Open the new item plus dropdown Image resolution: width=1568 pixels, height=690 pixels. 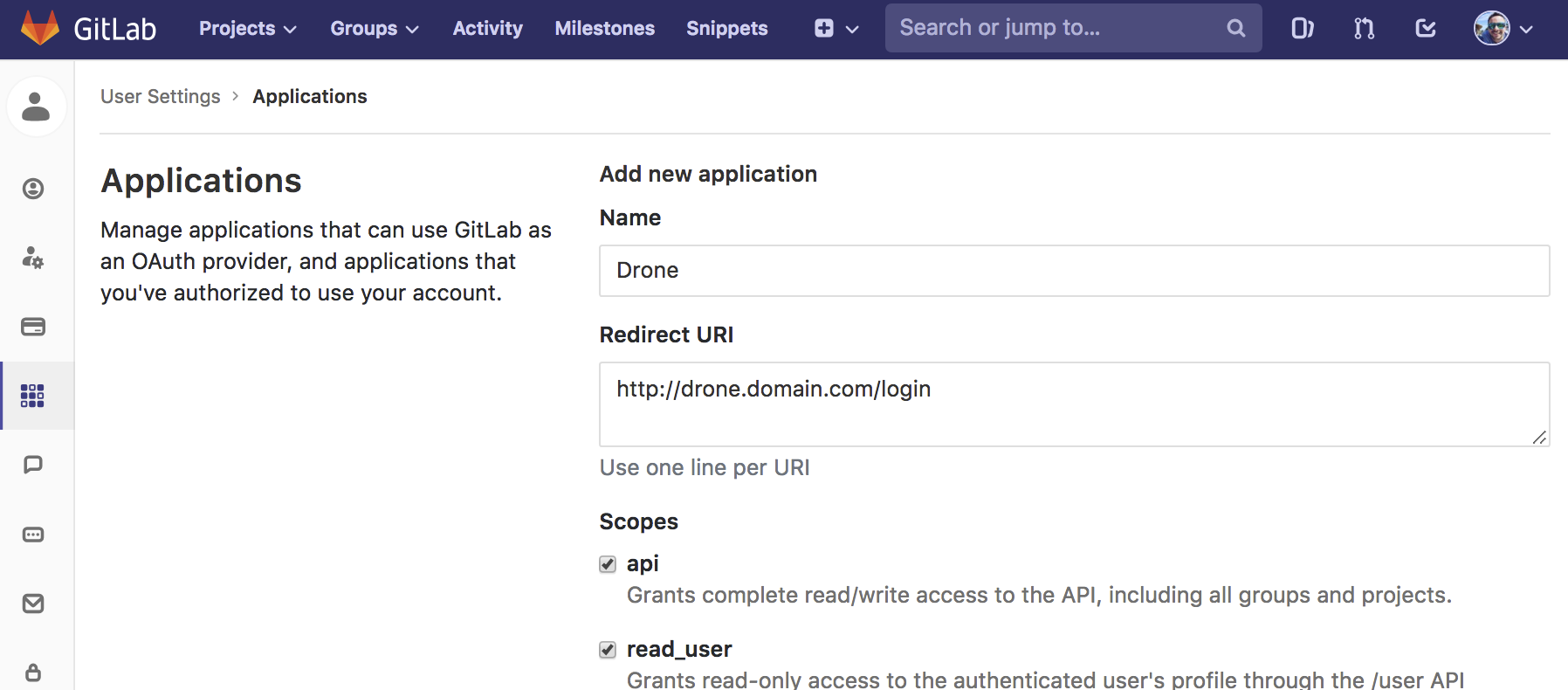pos(836,29)
